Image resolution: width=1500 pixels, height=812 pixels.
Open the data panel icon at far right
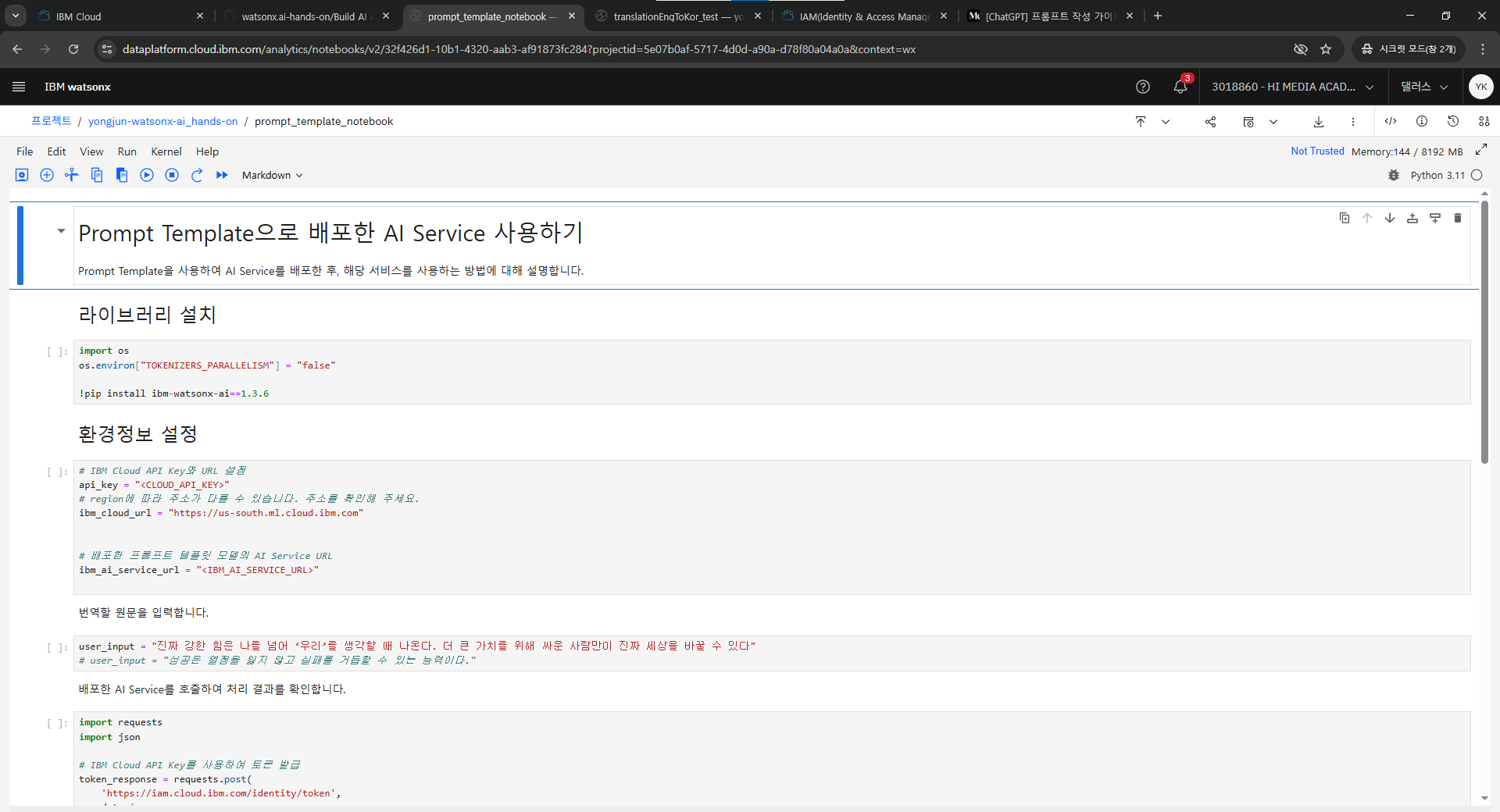tap(1484, 121)
